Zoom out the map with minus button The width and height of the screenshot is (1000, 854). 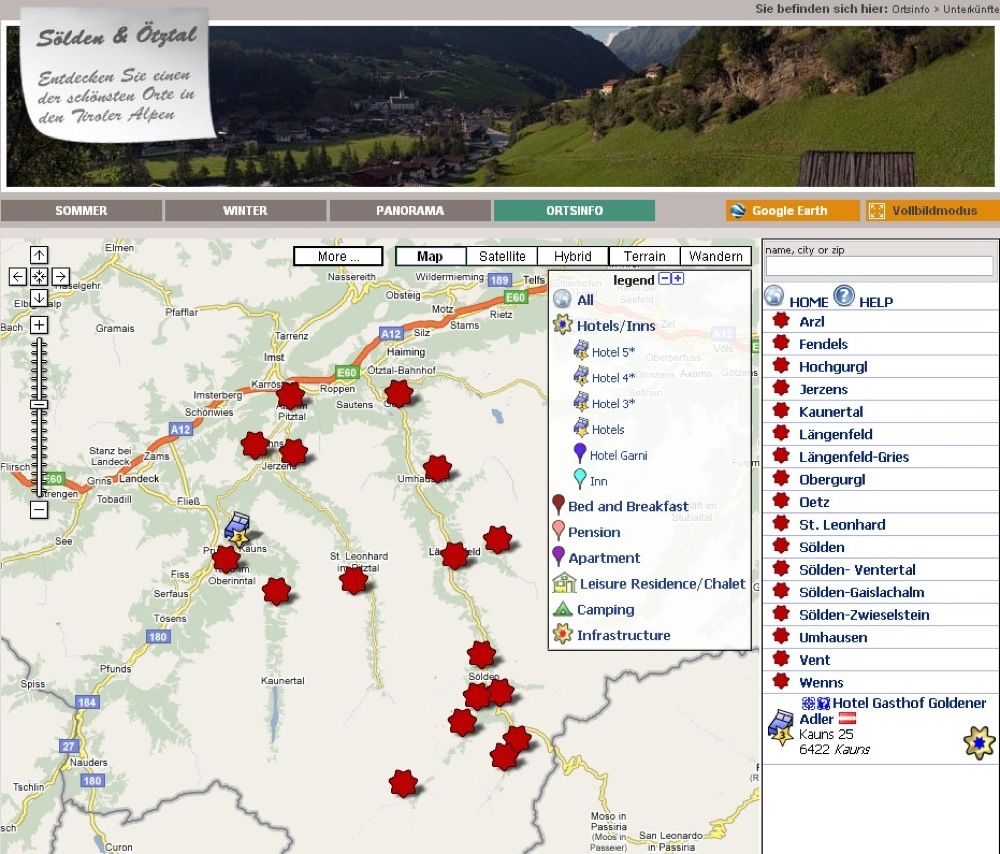(x=39, y=510)
